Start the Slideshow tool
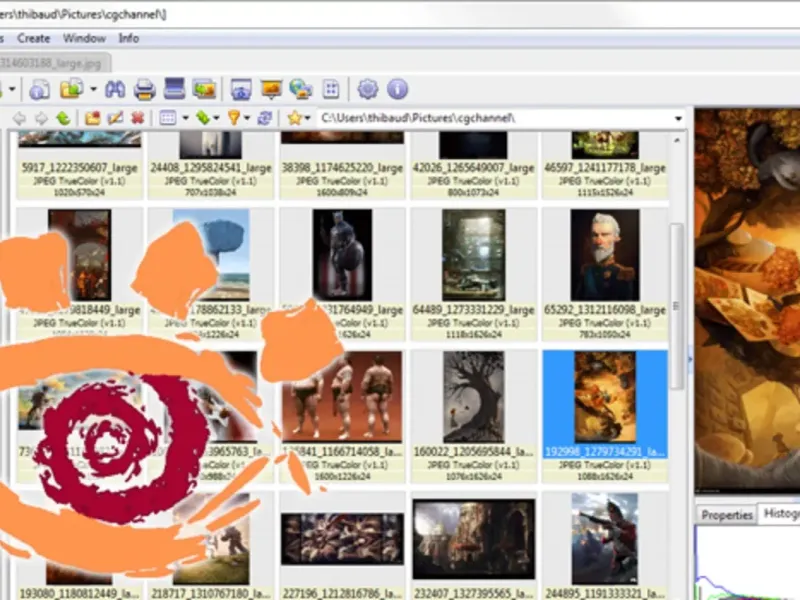The image size is (800, 600). pyautogui.click(x=271, y=89)
